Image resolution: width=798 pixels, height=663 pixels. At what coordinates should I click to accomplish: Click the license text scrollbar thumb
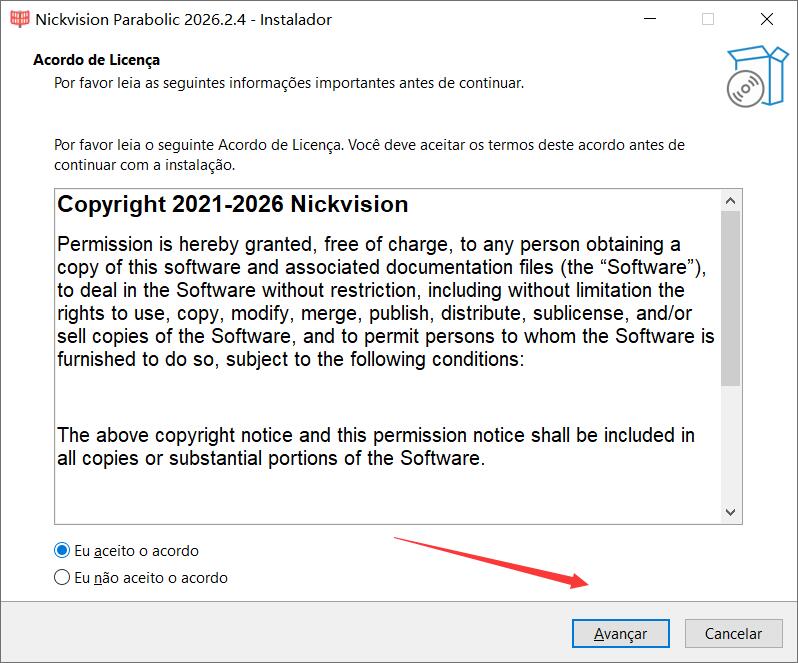click(x=730, y=298)
